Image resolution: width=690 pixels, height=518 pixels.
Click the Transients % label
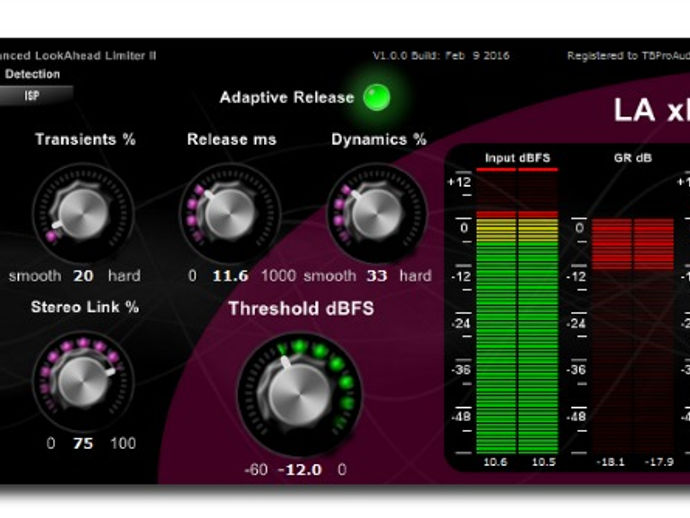pyautogui.click(x=85, y=139)
